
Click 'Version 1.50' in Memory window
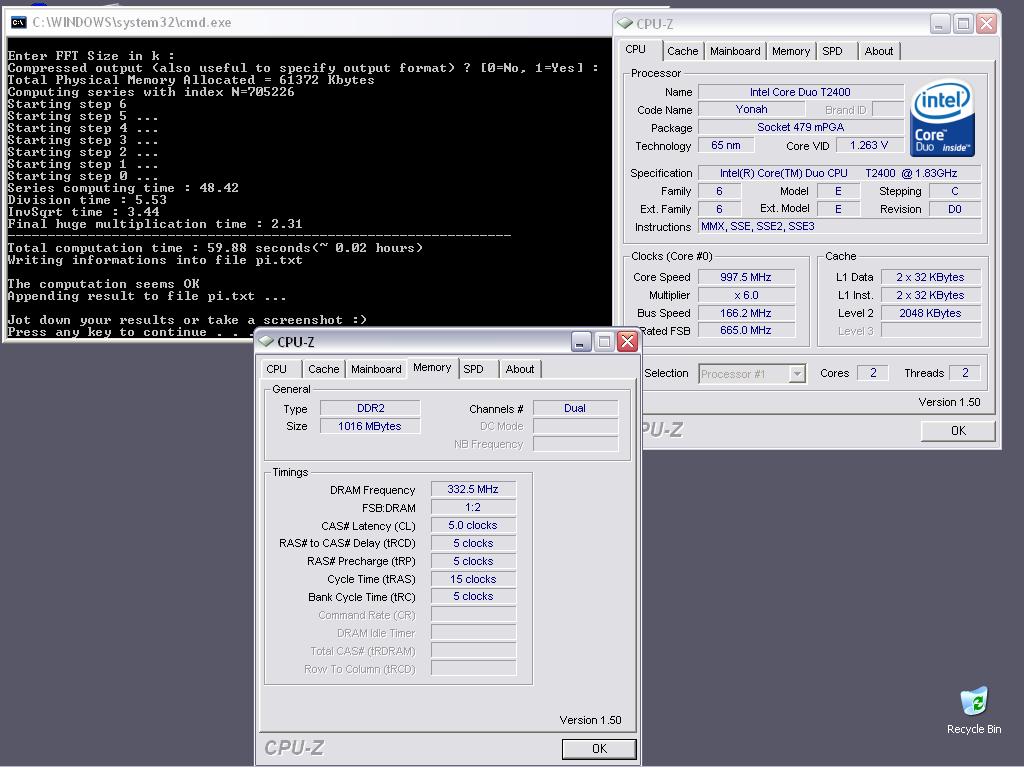click(590, 720)
